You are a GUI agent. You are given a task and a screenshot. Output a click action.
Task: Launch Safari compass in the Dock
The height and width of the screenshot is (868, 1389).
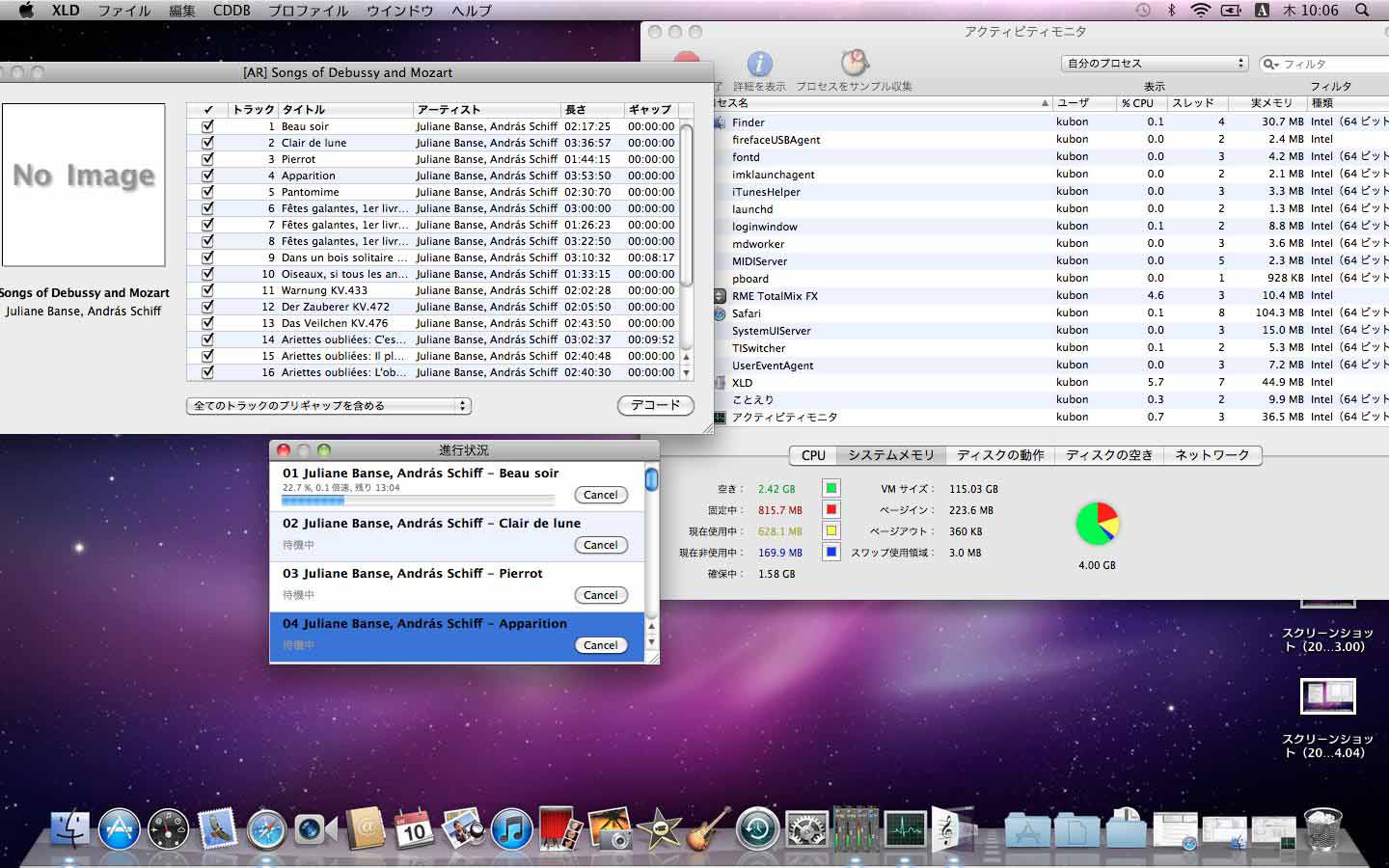(x=267, y=828)
